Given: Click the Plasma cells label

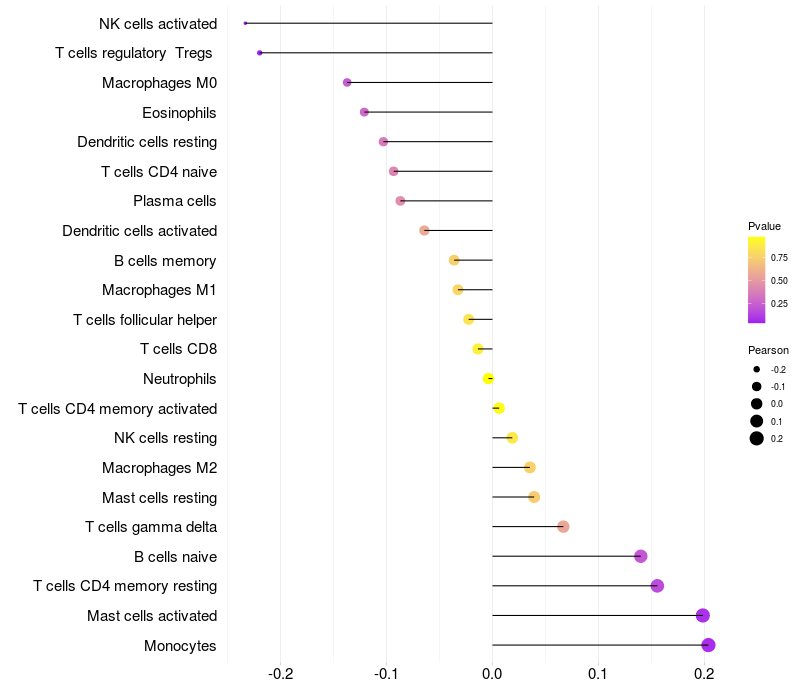Looking at the screenshot, I should click(x=174, y=201).
